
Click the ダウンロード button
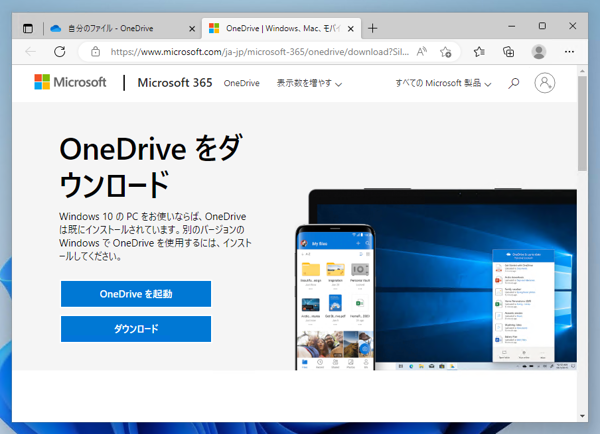click(136, 329)
